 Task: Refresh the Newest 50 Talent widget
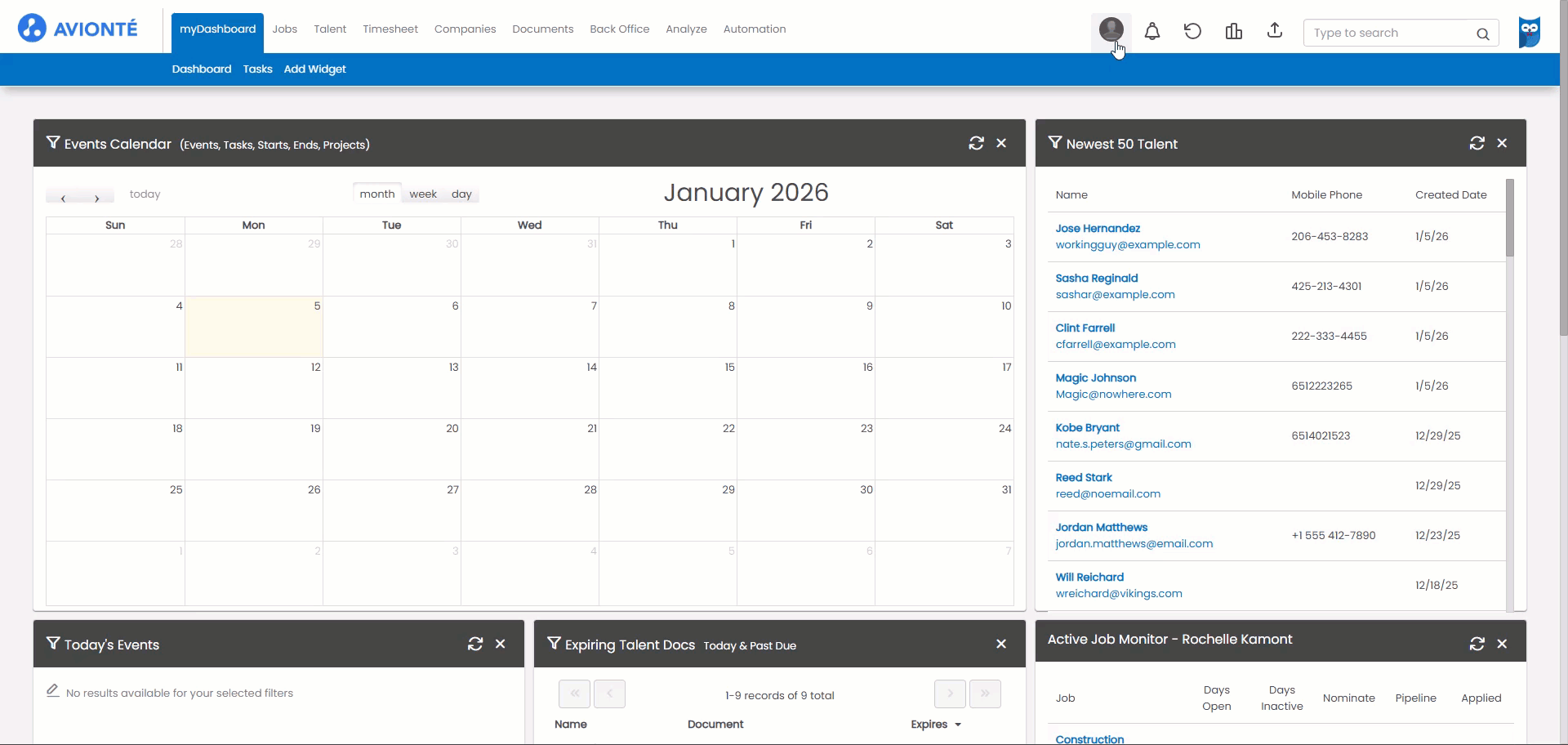(1477, 143)
